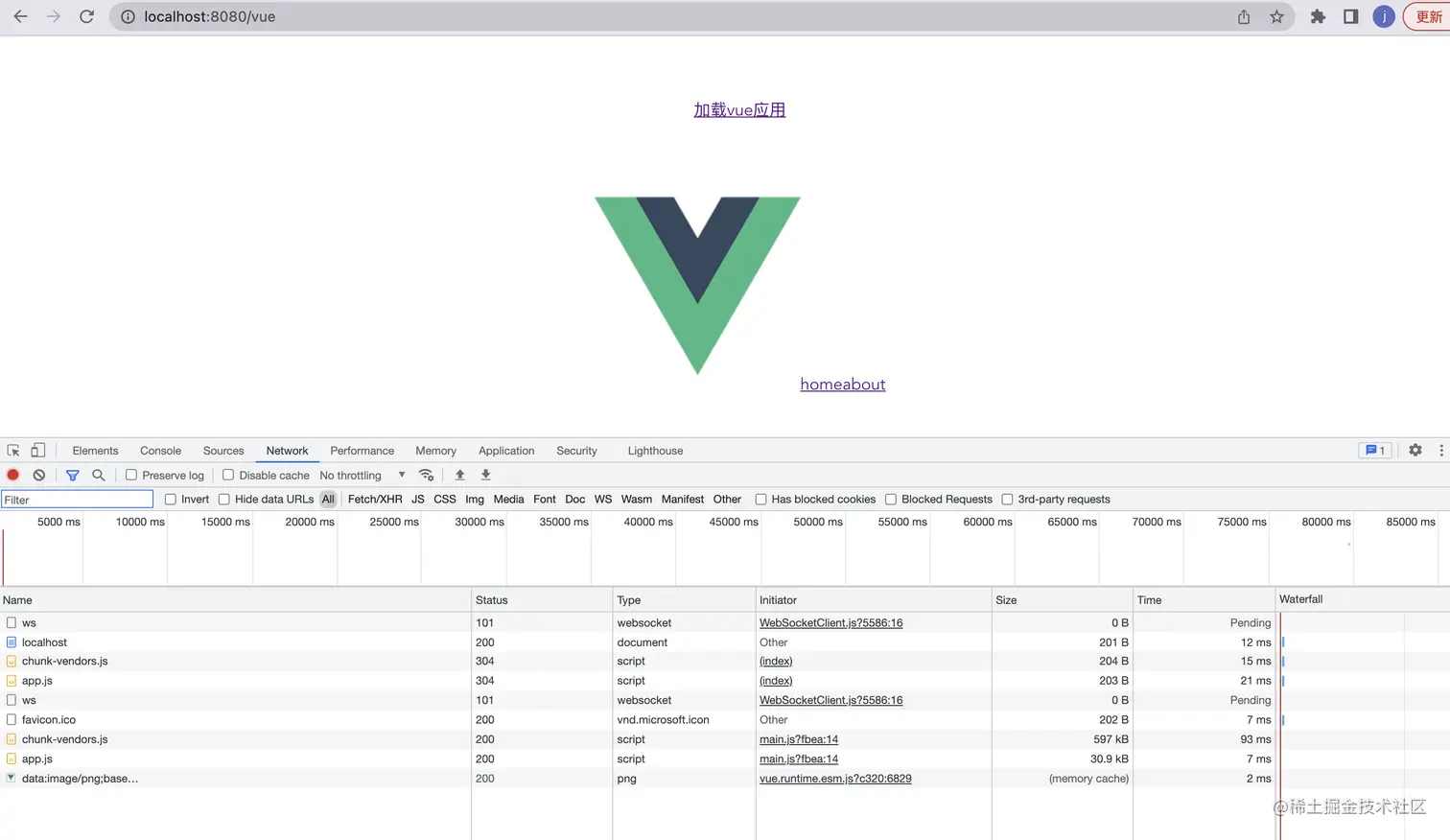
Task: Export HAR file download icon
Action: point(485,475)
